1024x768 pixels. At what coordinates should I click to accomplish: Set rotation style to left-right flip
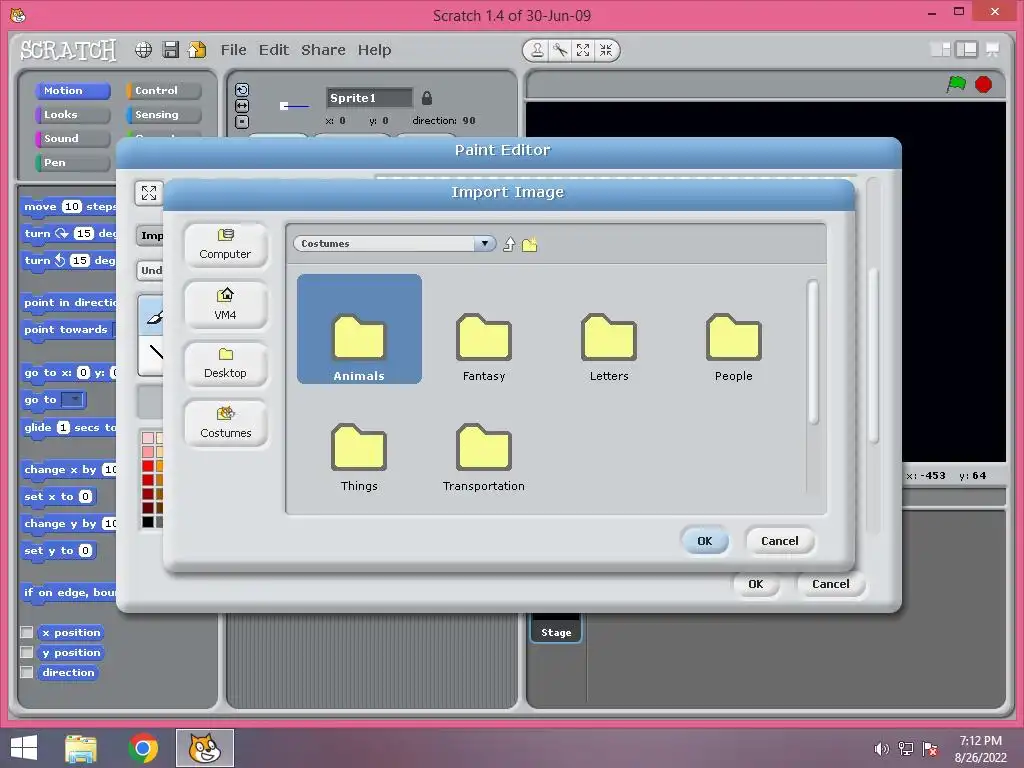(242, 106)
